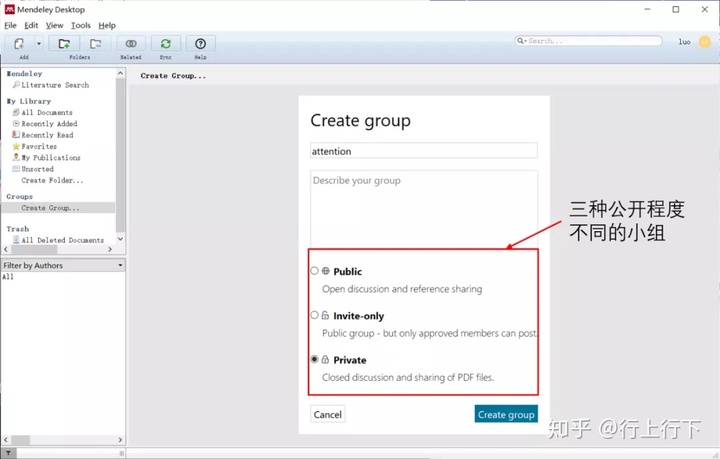Select the Private radio button
This screenshot has height=459, width=720.
[x=314, y=359]
